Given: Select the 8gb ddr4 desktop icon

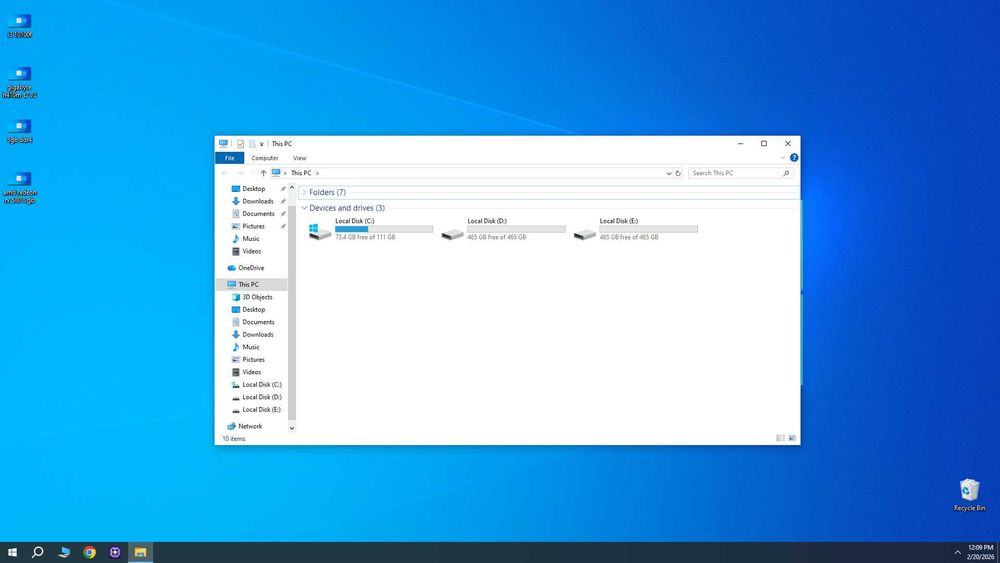Looking at the screenshot, I should [x=20, y=131].
